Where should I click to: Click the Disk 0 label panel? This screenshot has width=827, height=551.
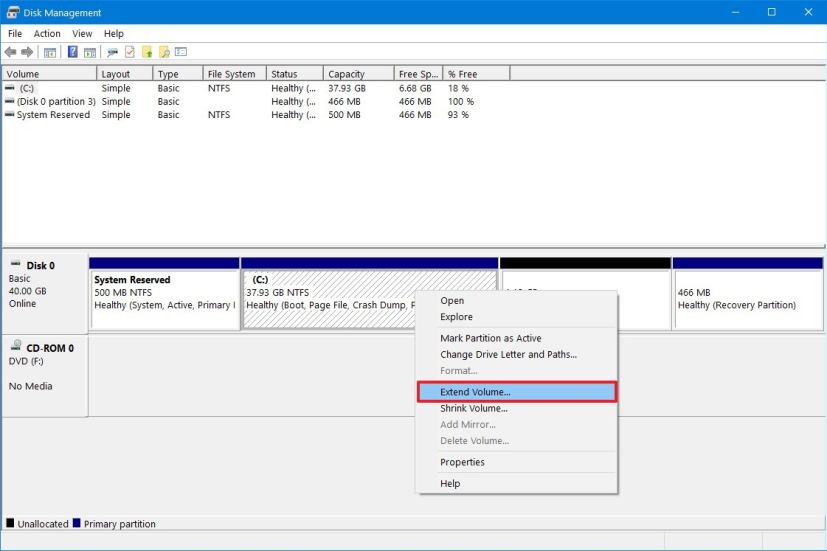pos(45,293)
